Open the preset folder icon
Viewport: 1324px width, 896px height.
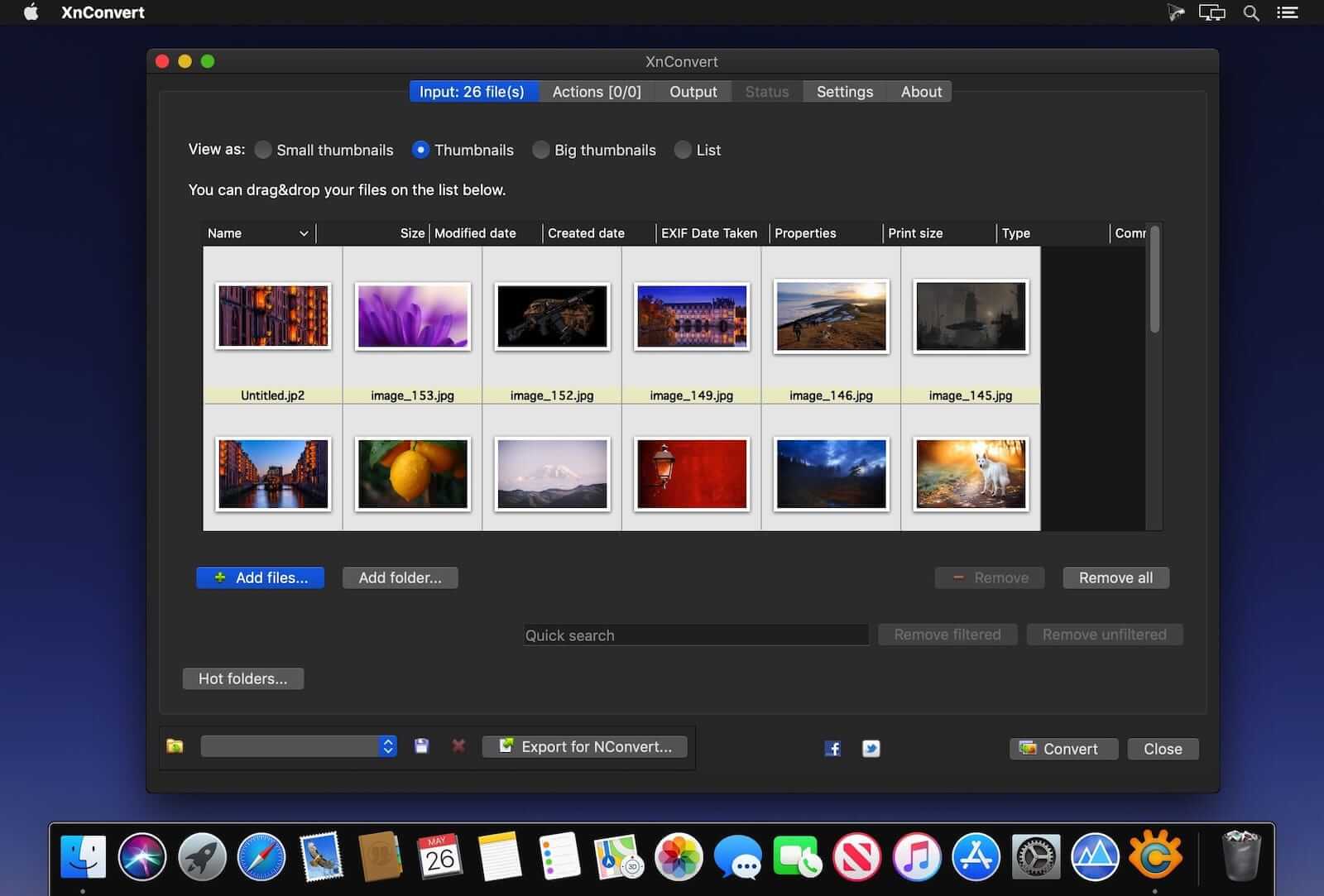tap(175, 745)
